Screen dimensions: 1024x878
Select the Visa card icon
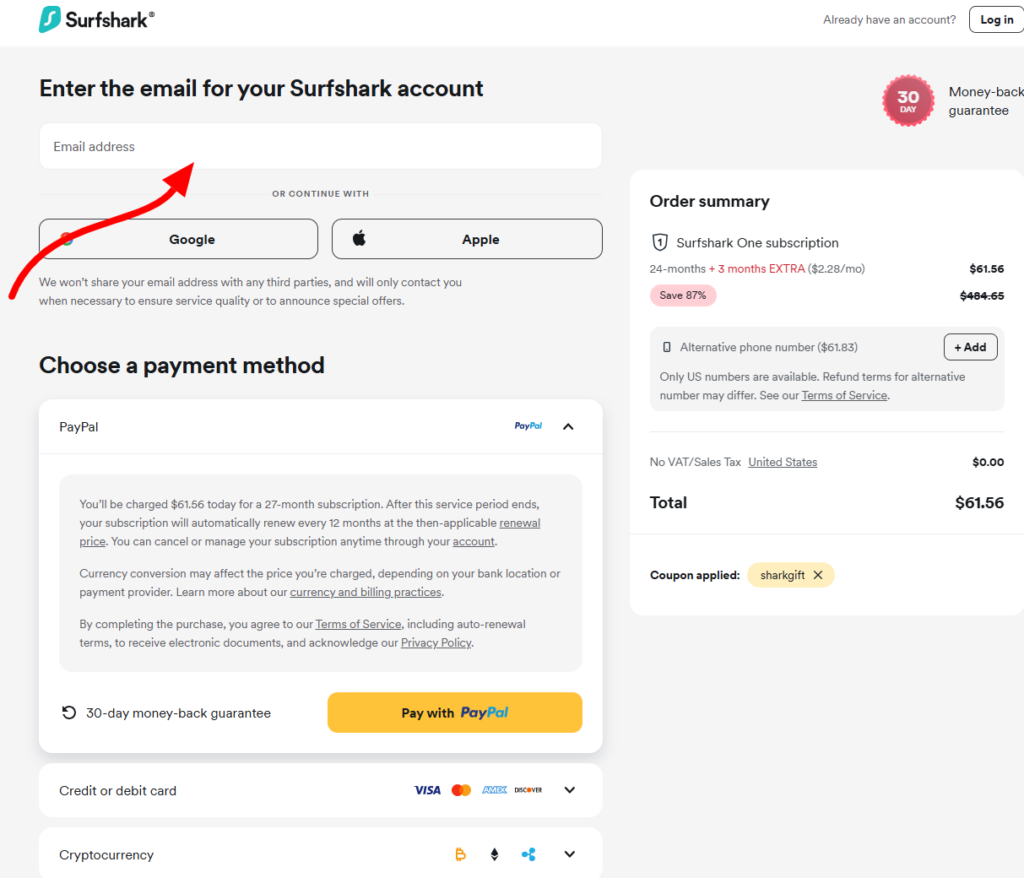(427, 789)
